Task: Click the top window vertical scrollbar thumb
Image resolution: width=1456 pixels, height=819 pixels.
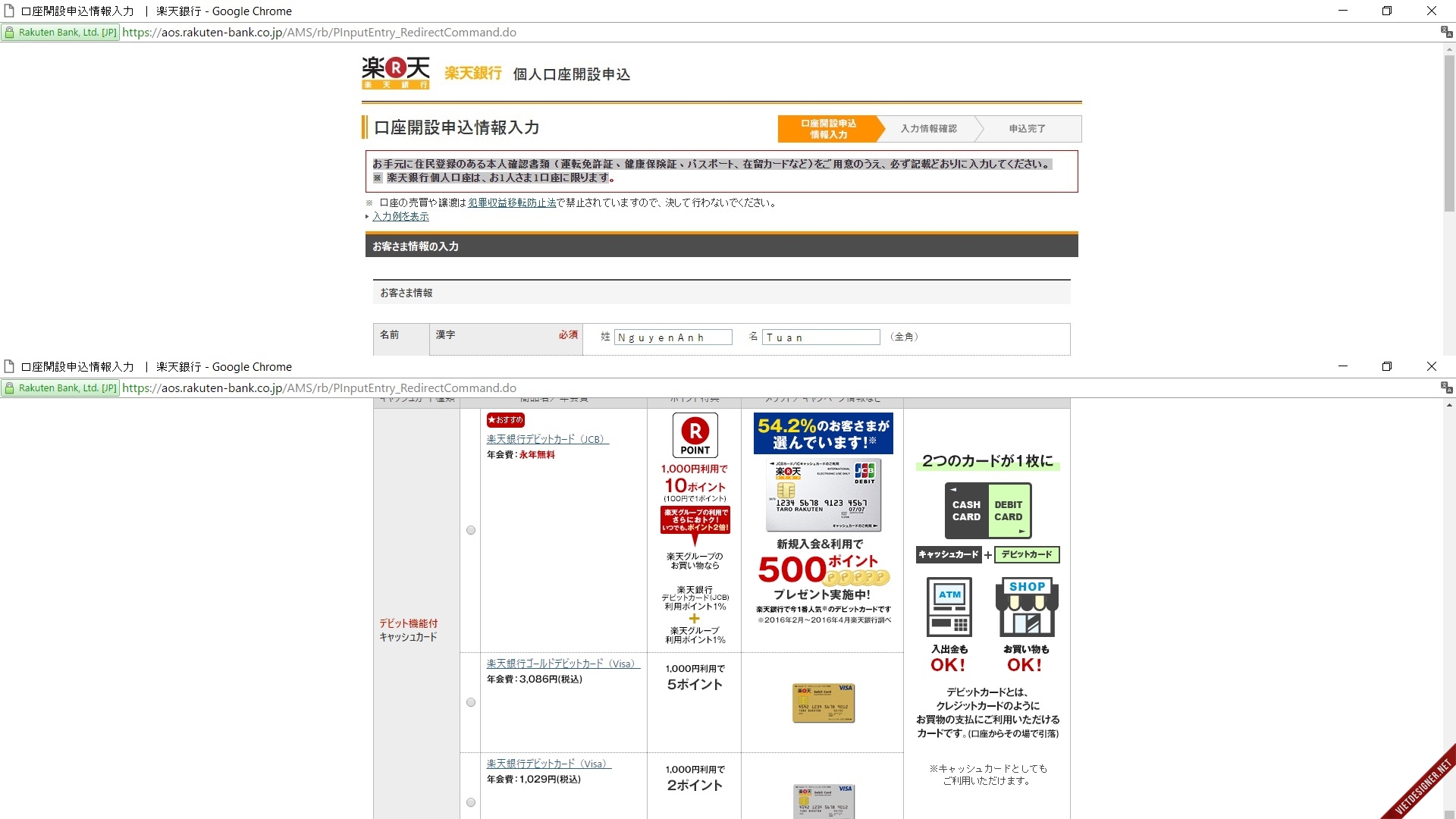Action: click(1449, 133)
